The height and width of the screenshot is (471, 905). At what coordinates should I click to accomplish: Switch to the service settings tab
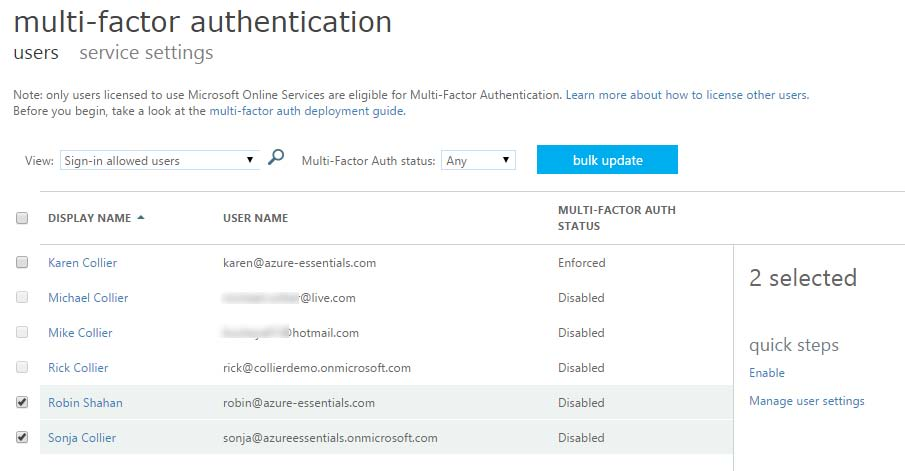click(146, 53)
